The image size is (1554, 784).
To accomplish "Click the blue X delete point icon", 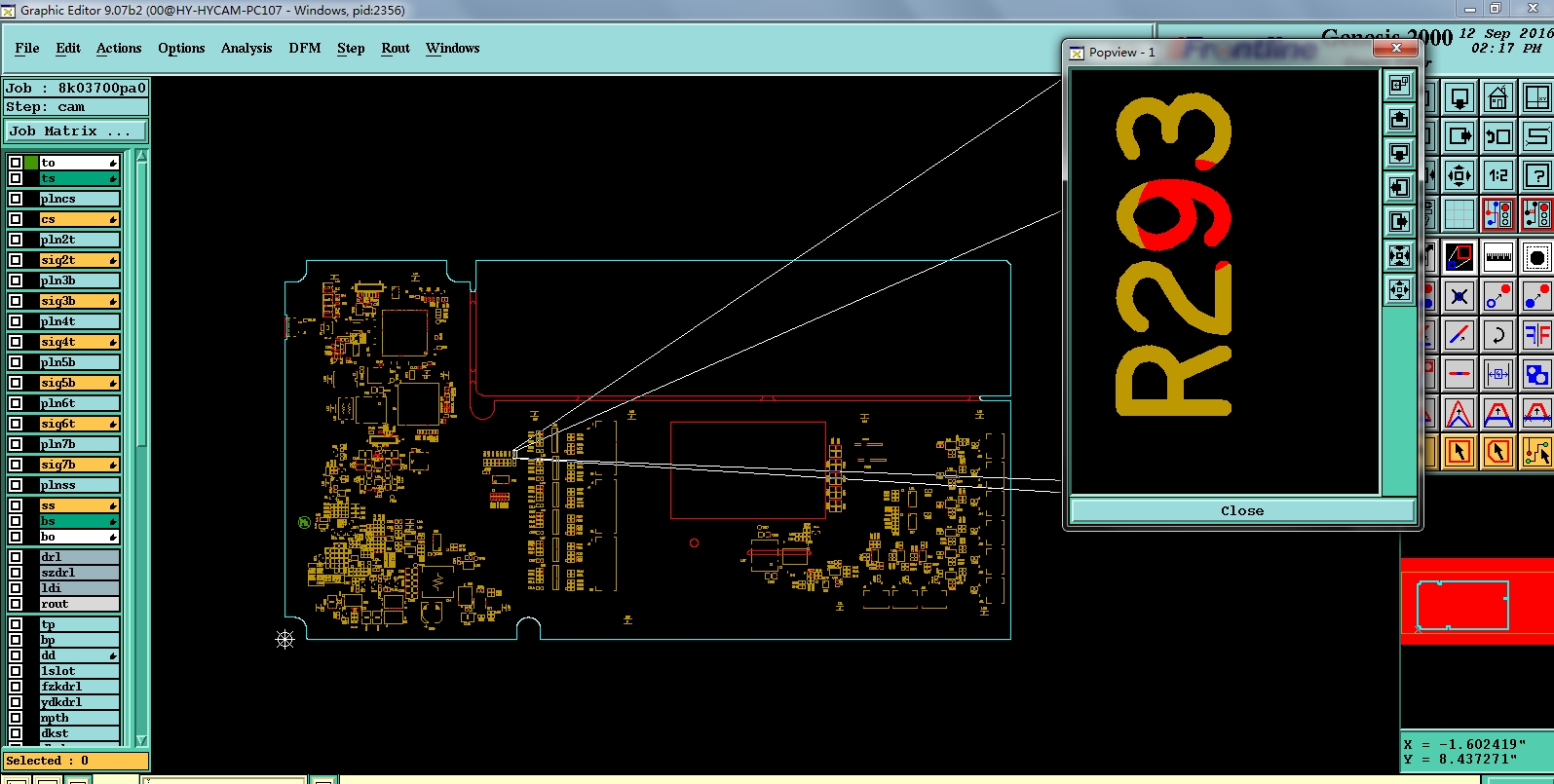I will tap(1459, 296).
